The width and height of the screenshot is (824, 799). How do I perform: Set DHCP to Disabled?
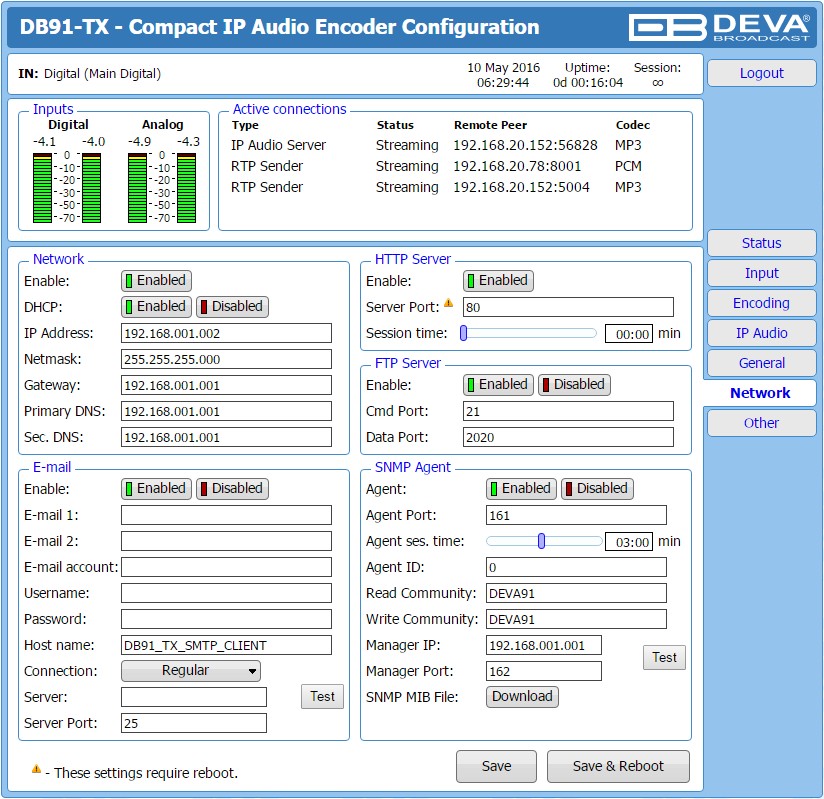(x=232, y=306)
